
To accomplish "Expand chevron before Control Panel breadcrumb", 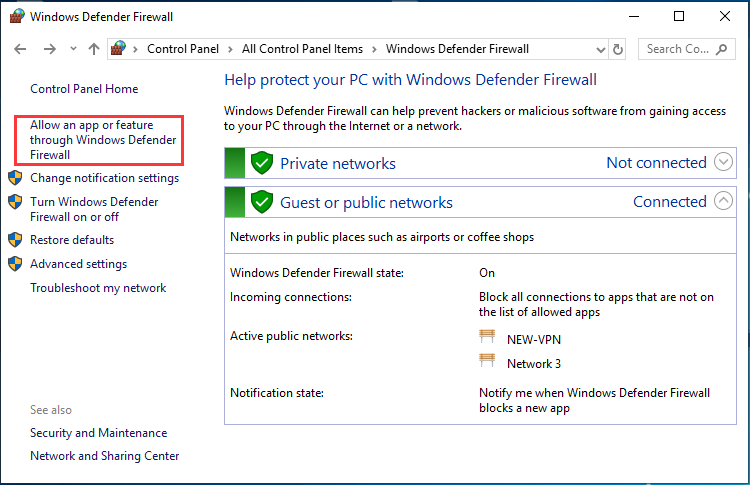I will pyautogui.click(x=136, y=49).
